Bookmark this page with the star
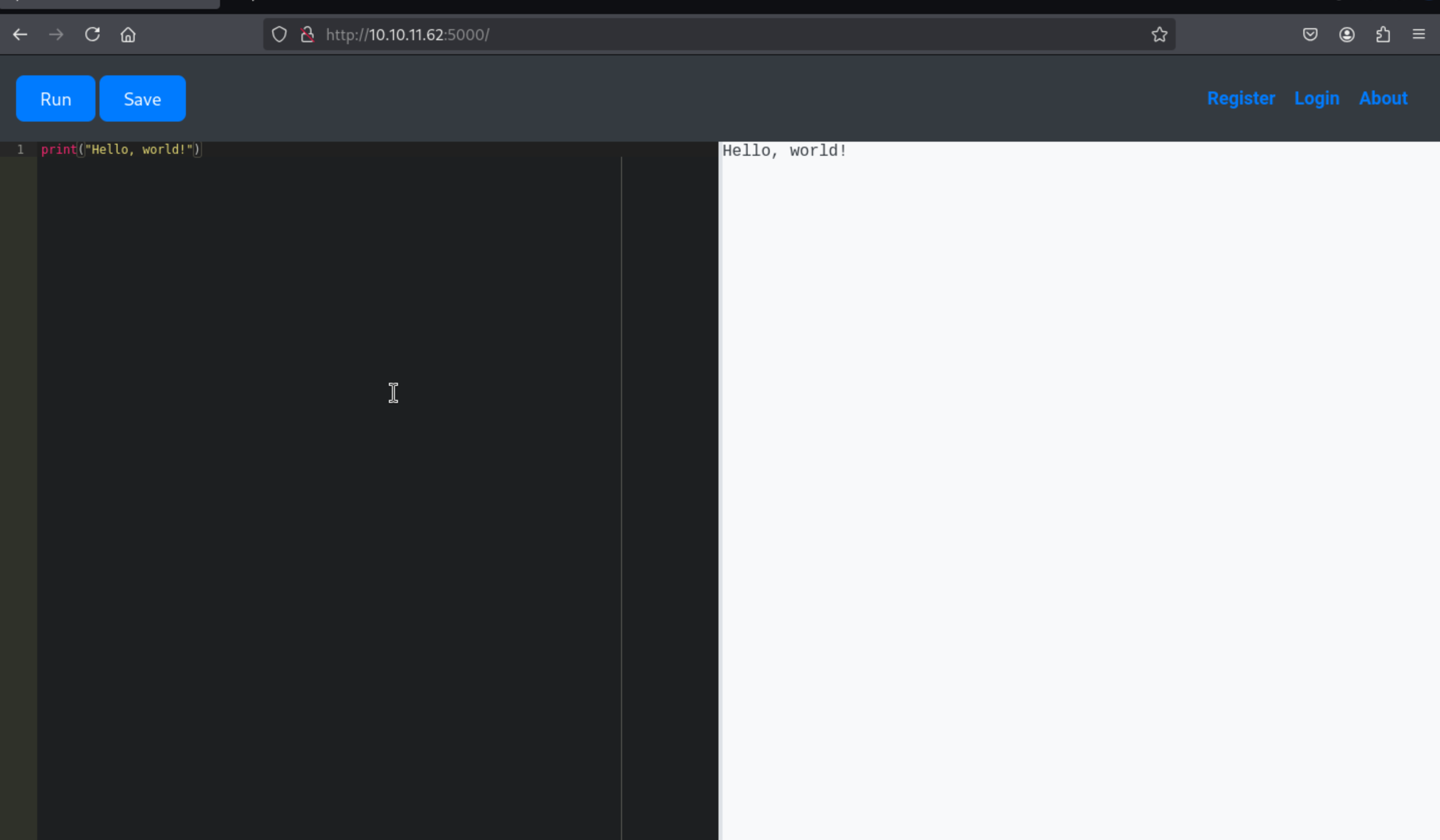This screenshot has width=1440, height=840. [1159, 35]
